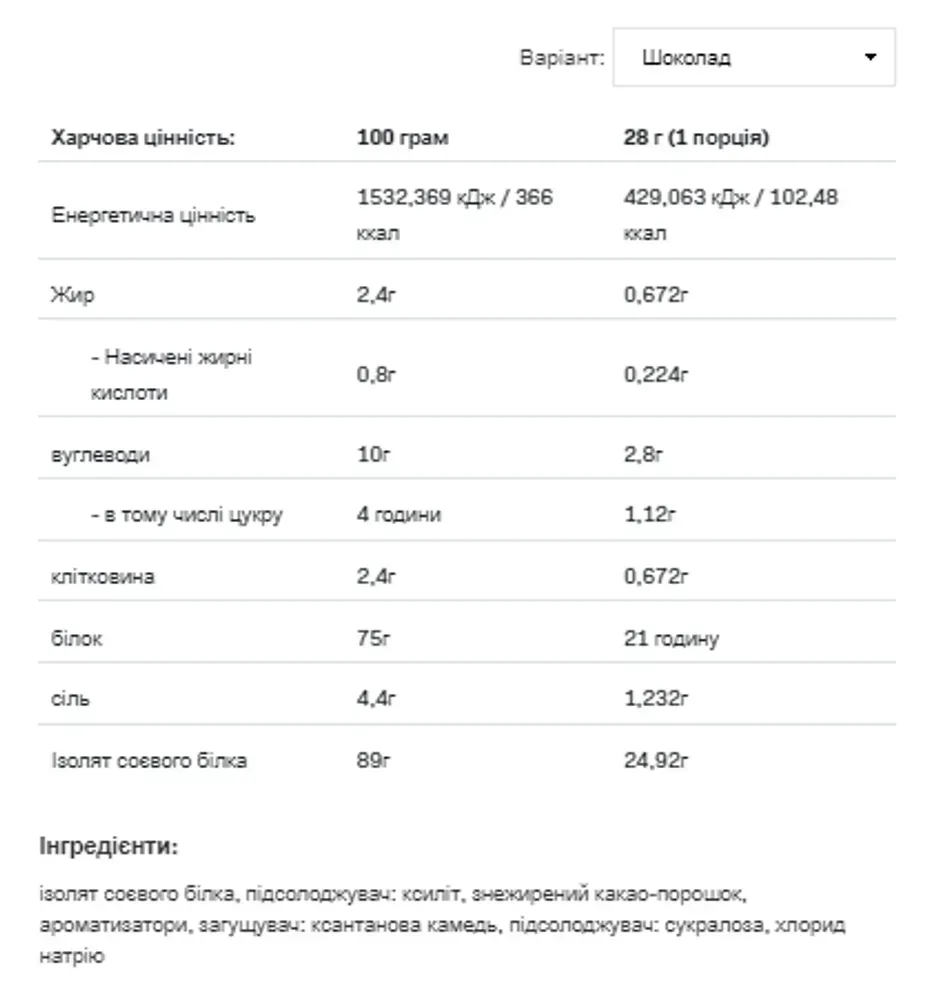Image resolution: width=951 pixels, height=1000 pixels.
Task: Select the сіль row label
Action: (x=70, y=699)
